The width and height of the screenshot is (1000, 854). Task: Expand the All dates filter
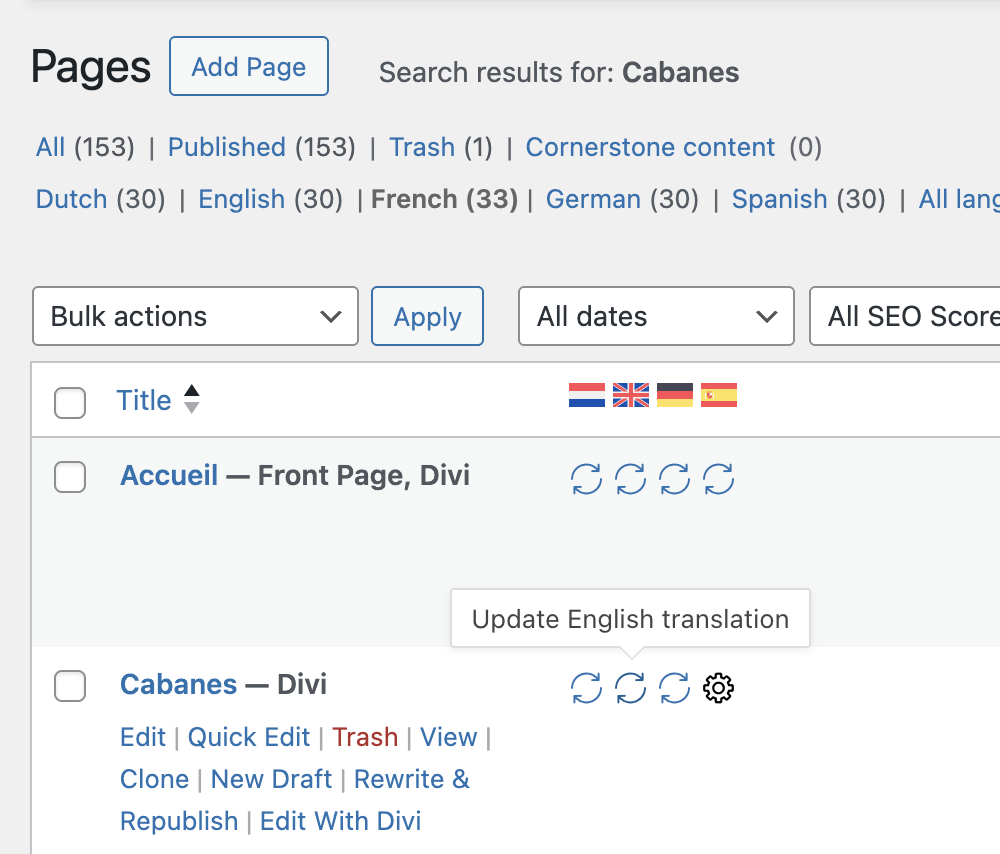656,316
